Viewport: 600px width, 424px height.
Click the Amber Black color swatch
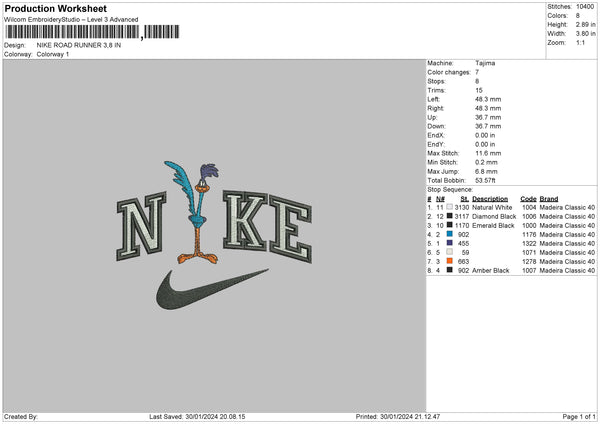click(x=450, y=270)
